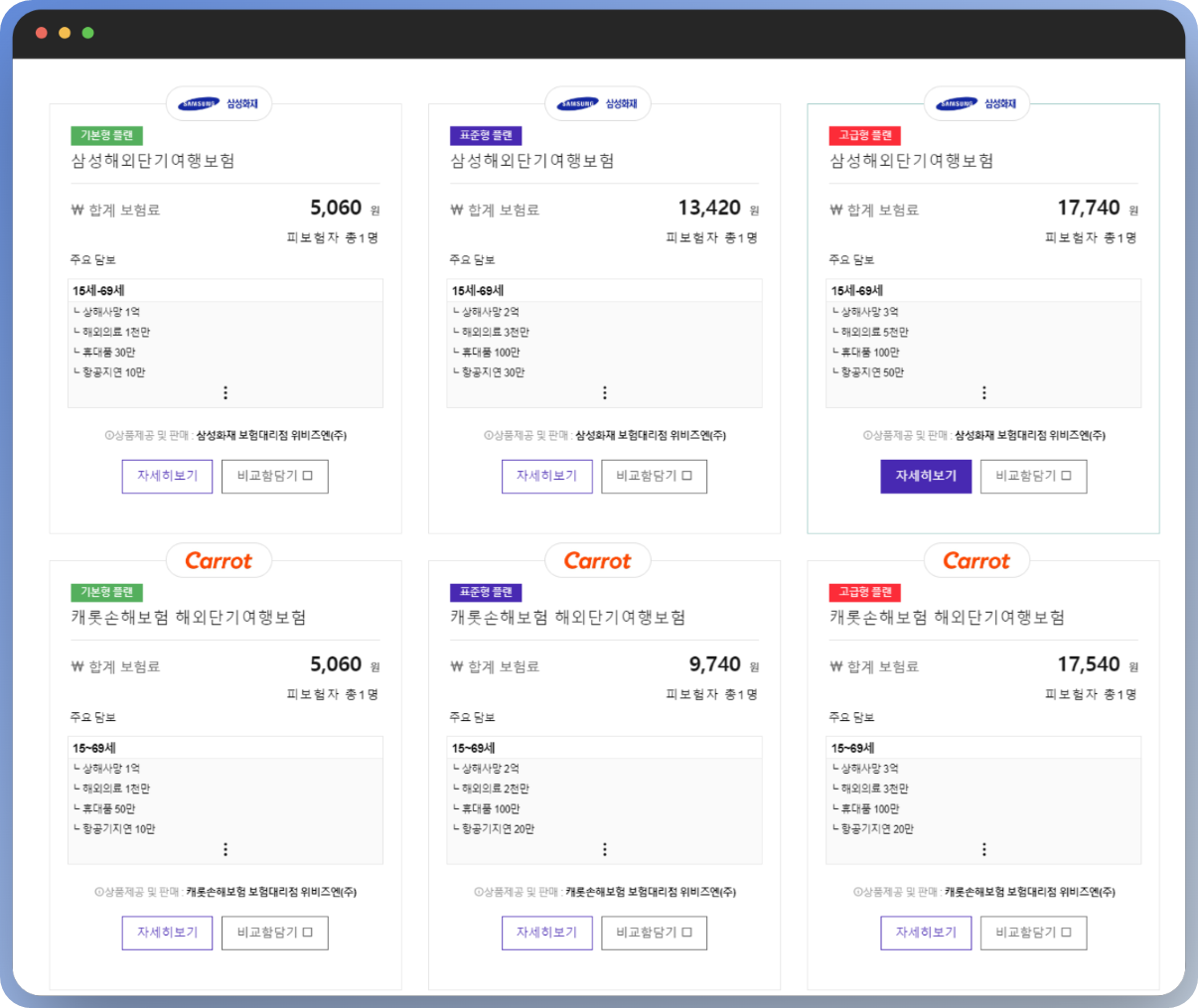Screen dimensions: 1198x1008
Task: Click price 17,740 원
Action: point(1098,209)
